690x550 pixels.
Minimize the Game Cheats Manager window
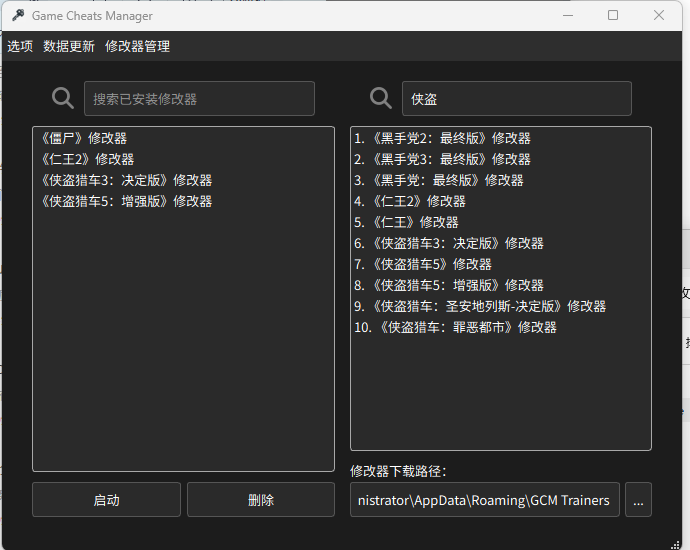click(568, 15)
